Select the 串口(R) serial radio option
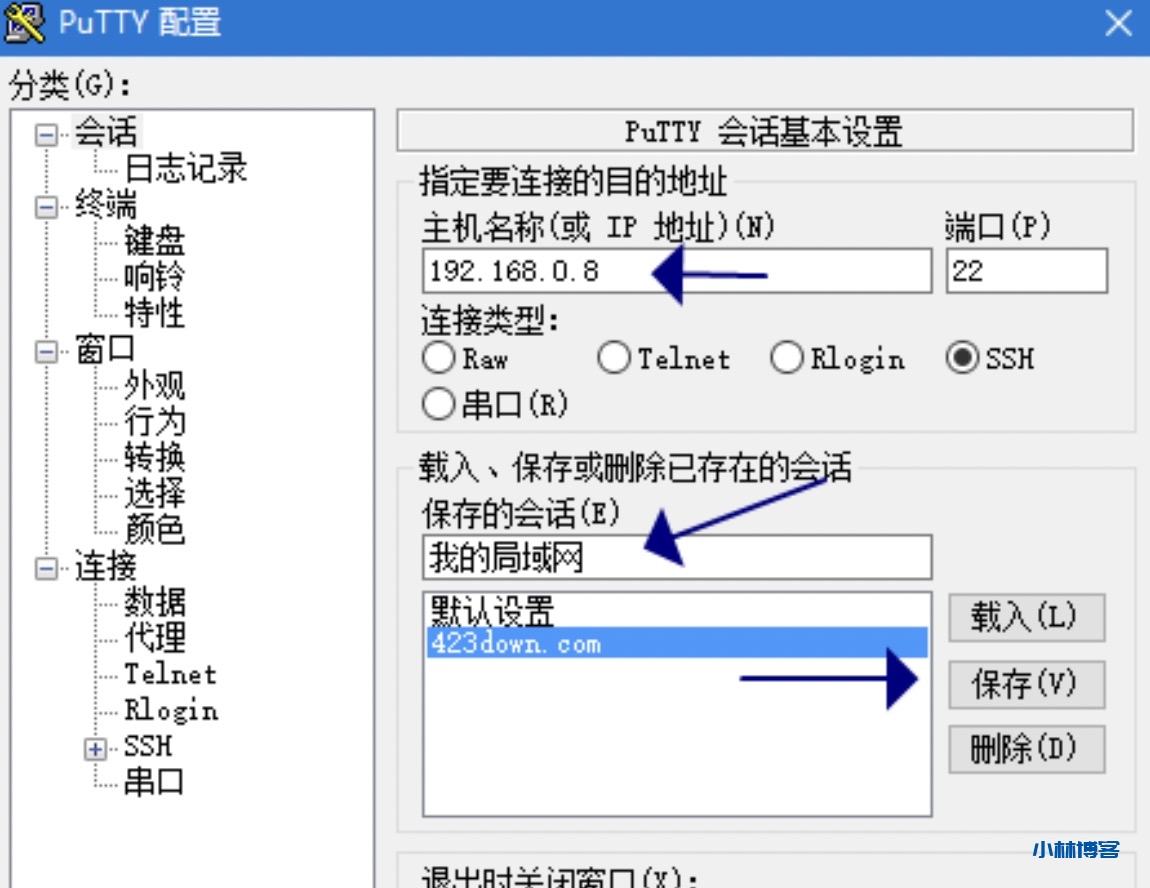This screenshot has height=888, width=1150. coord(439,404)
